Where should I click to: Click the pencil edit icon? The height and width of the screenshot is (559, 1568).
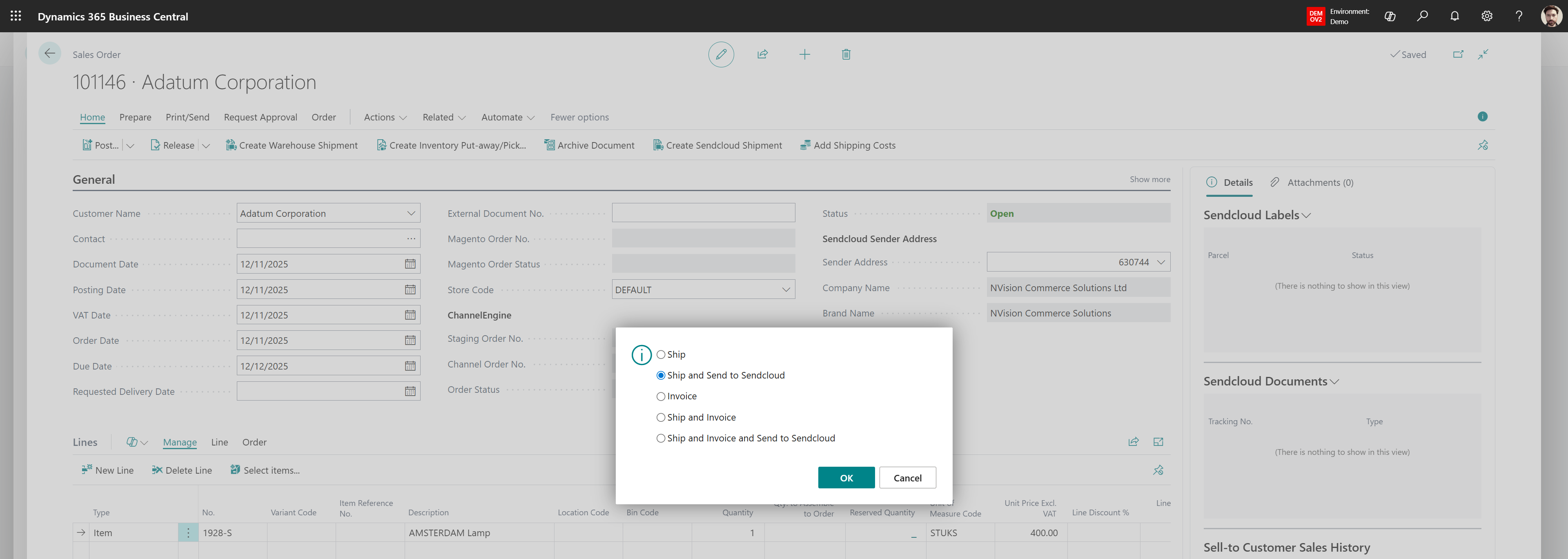[721, 55]
